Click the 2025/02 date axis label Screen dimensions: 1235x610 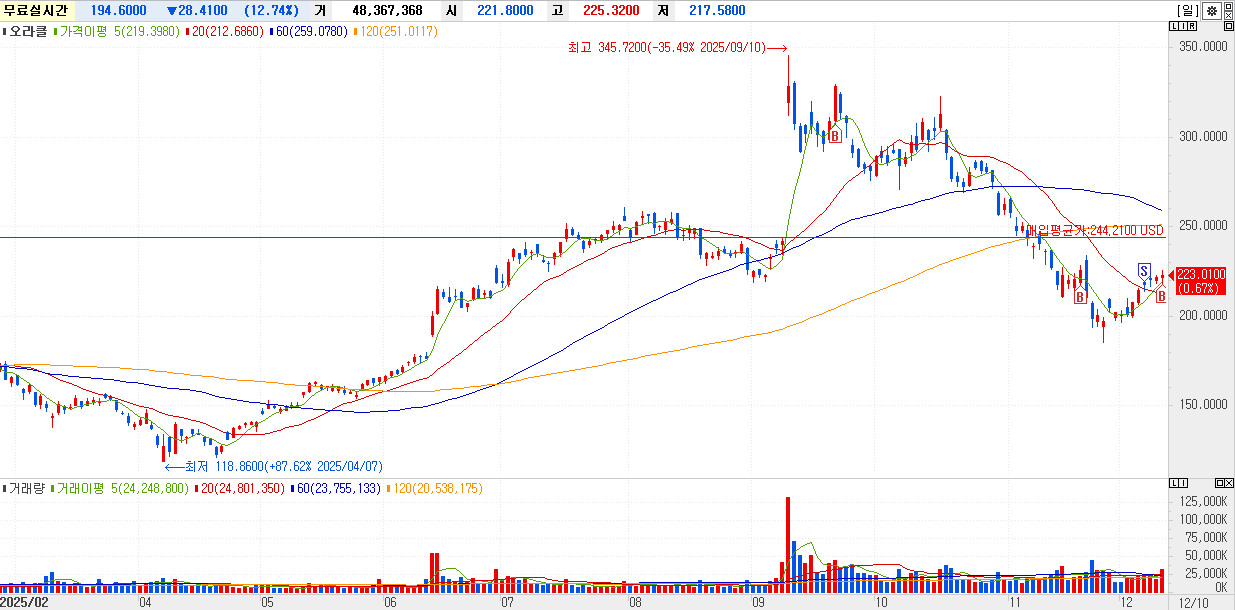pyautogui.click(x=25, y=602)
